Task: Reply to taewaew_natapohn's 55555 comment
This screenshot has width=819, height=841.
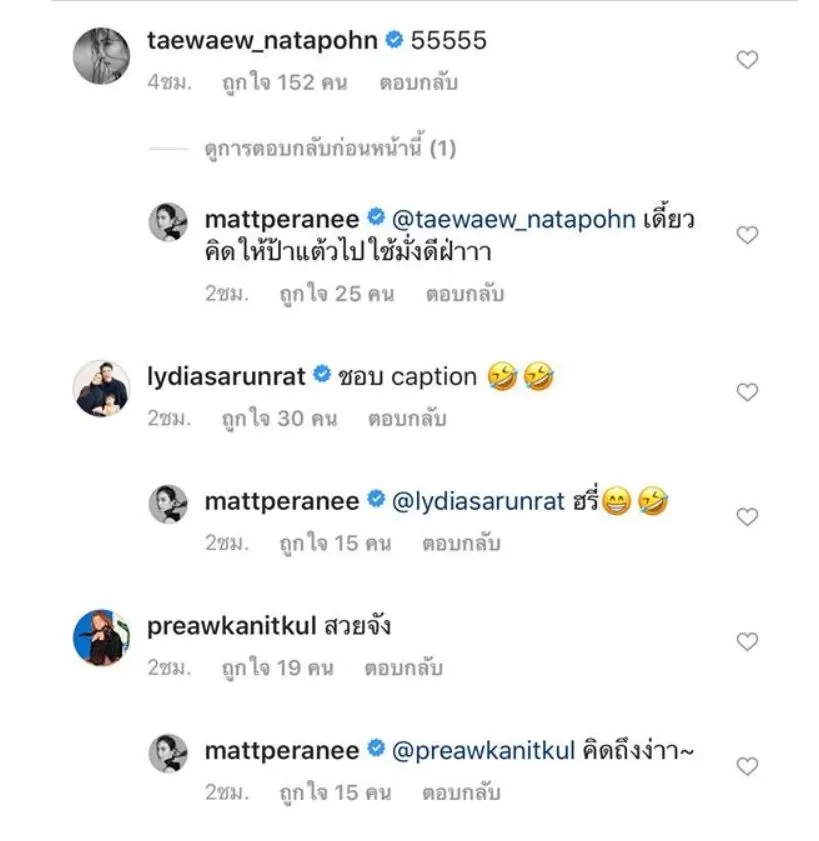Action: click(x=418, y=83)
